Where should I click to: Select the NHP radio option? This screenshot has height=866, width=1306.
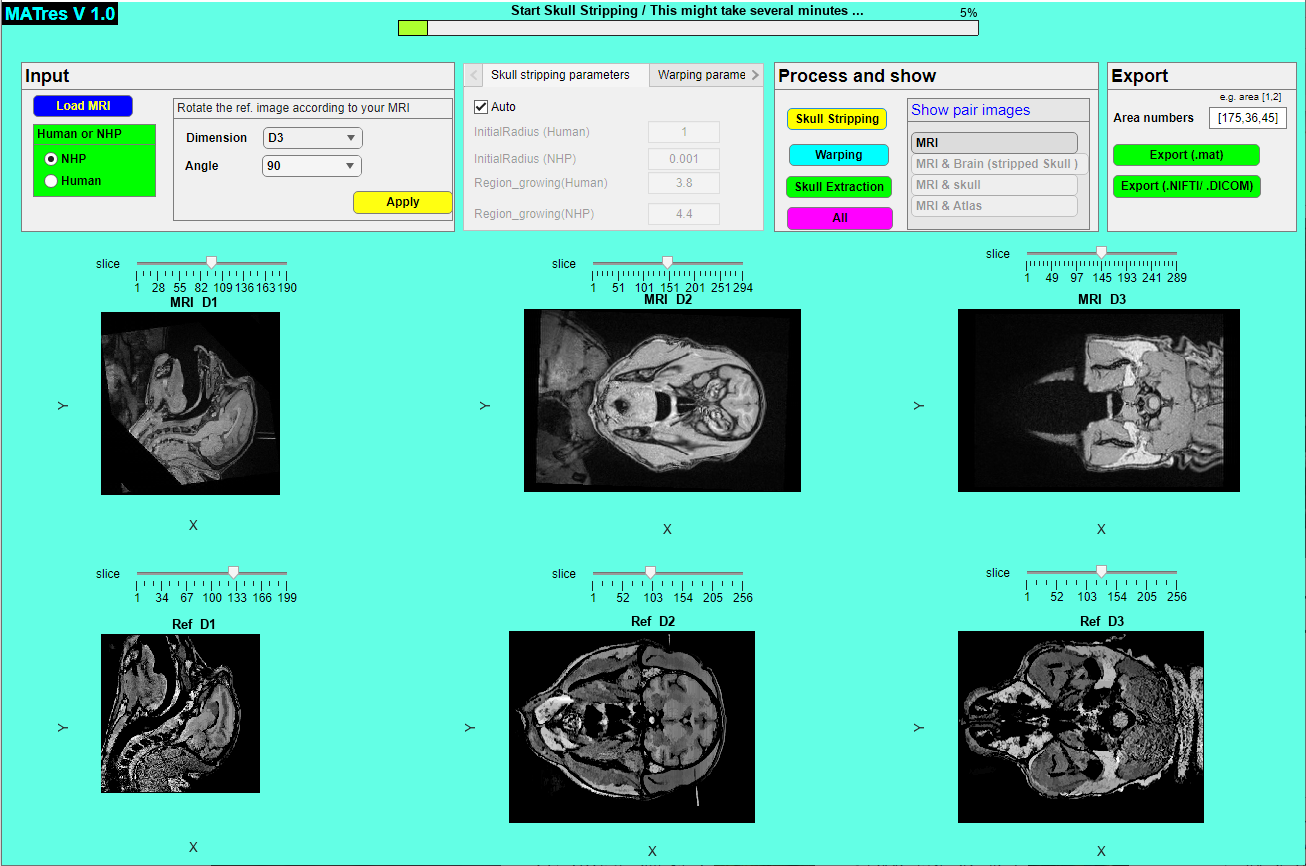(x=51, y=159)
